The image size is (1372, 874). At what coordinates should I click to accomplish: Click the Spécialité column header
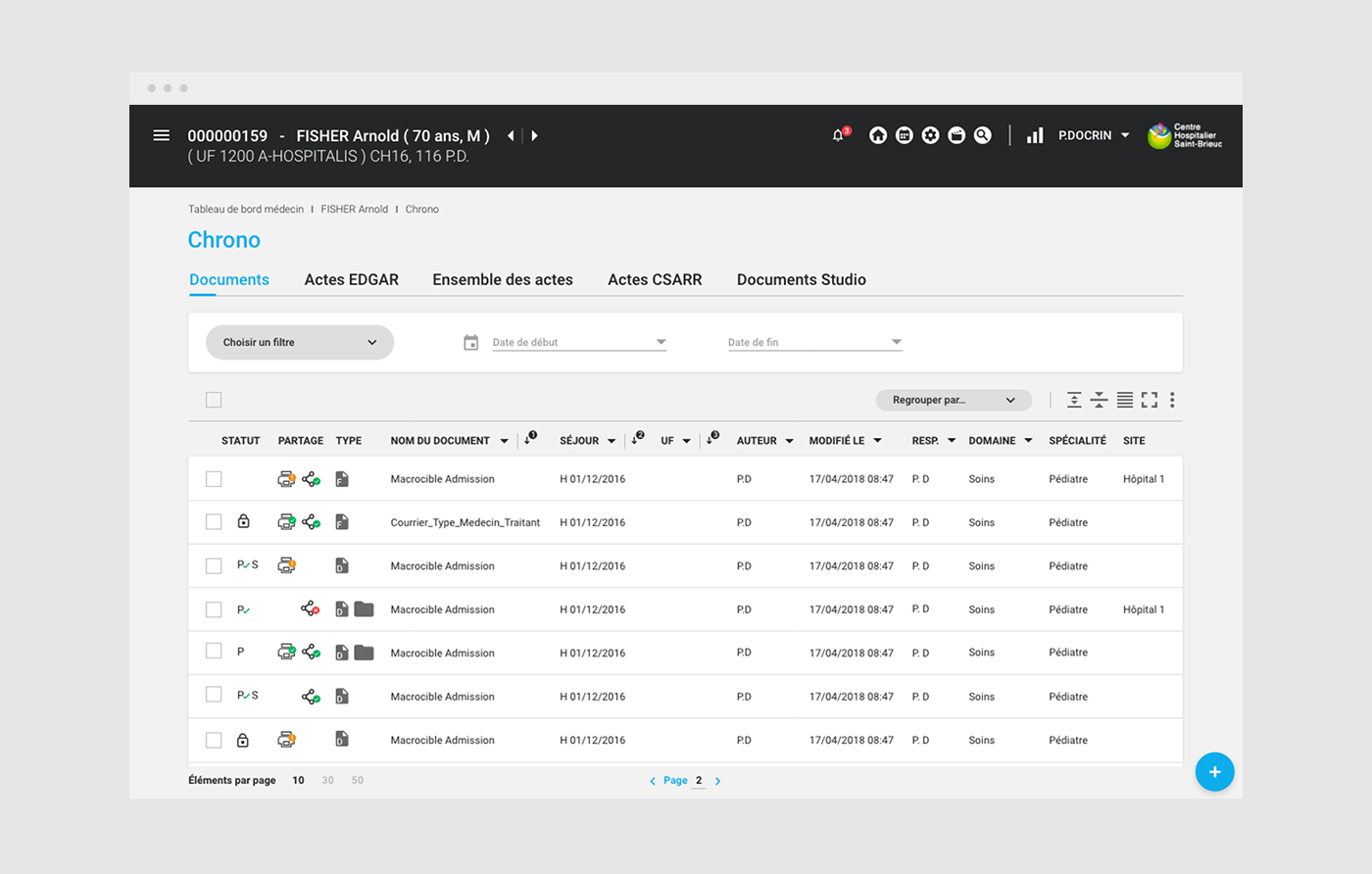coord(1077,441)
